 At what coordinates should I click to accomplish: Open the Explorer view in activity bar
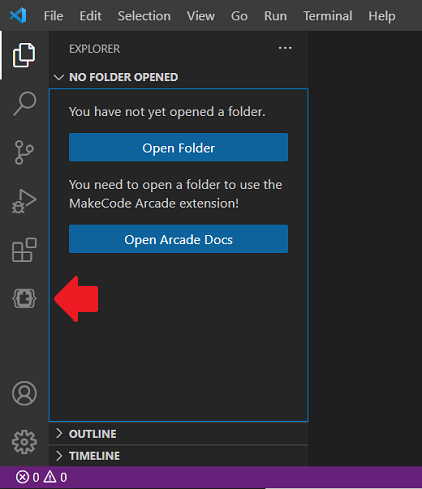[24, 55]
